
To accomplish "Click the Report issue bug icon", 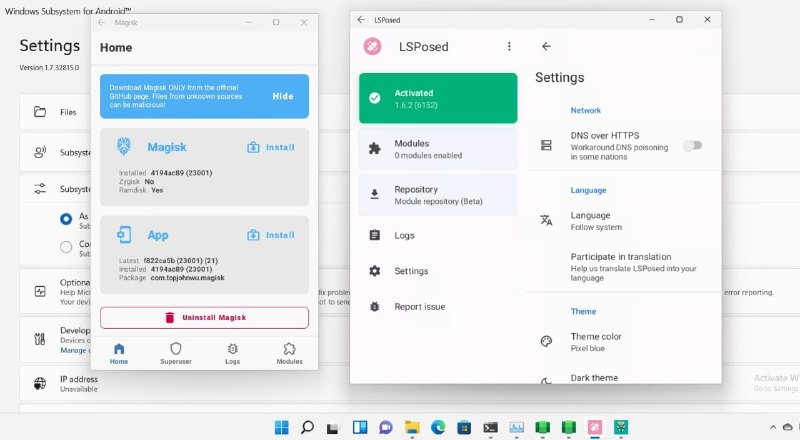I will 374,307.
